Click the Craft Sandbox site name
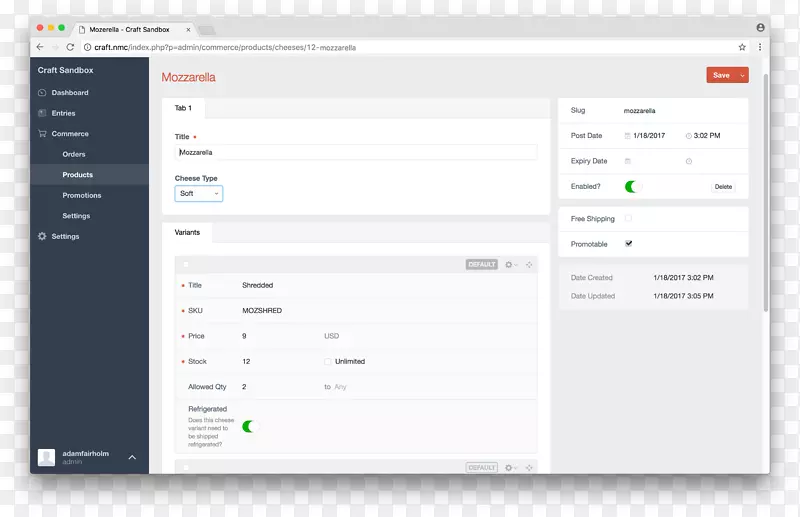 [x=65, y=70]
